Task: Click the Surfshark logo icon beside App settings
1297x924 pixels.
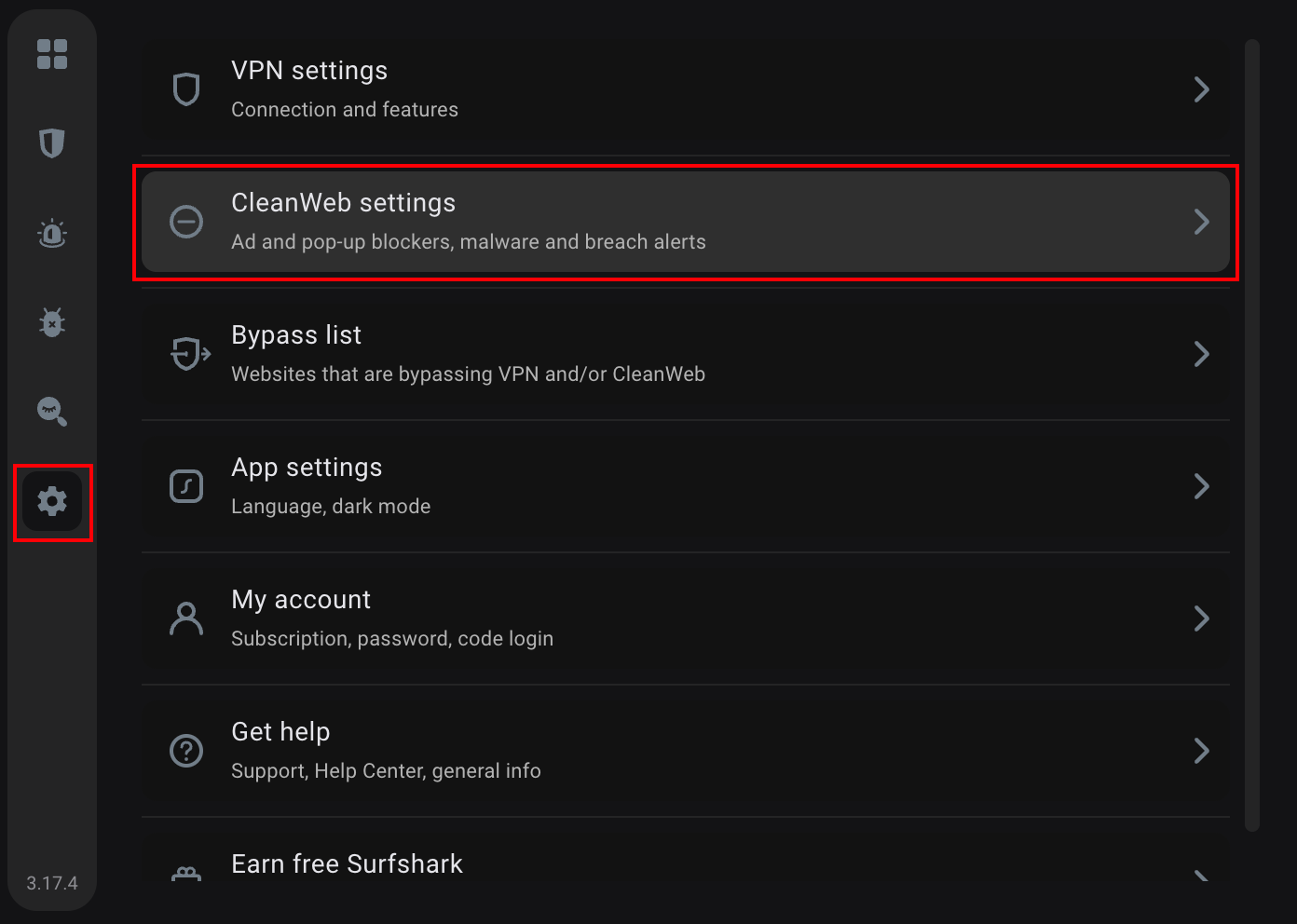Action: pos(186,486)
